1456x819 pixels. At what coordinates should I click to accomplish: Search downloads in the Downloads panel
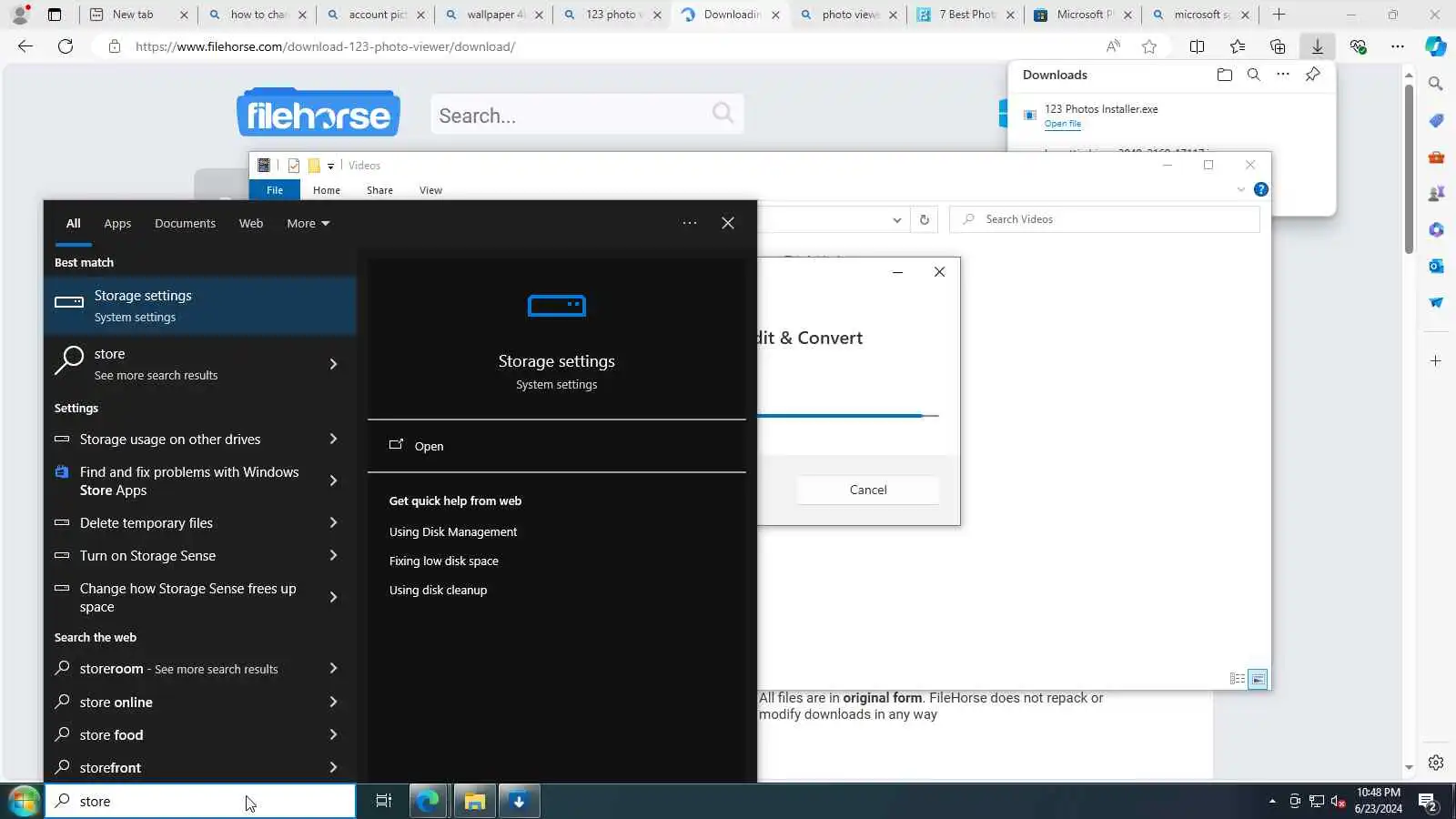tap(1254, 75)
